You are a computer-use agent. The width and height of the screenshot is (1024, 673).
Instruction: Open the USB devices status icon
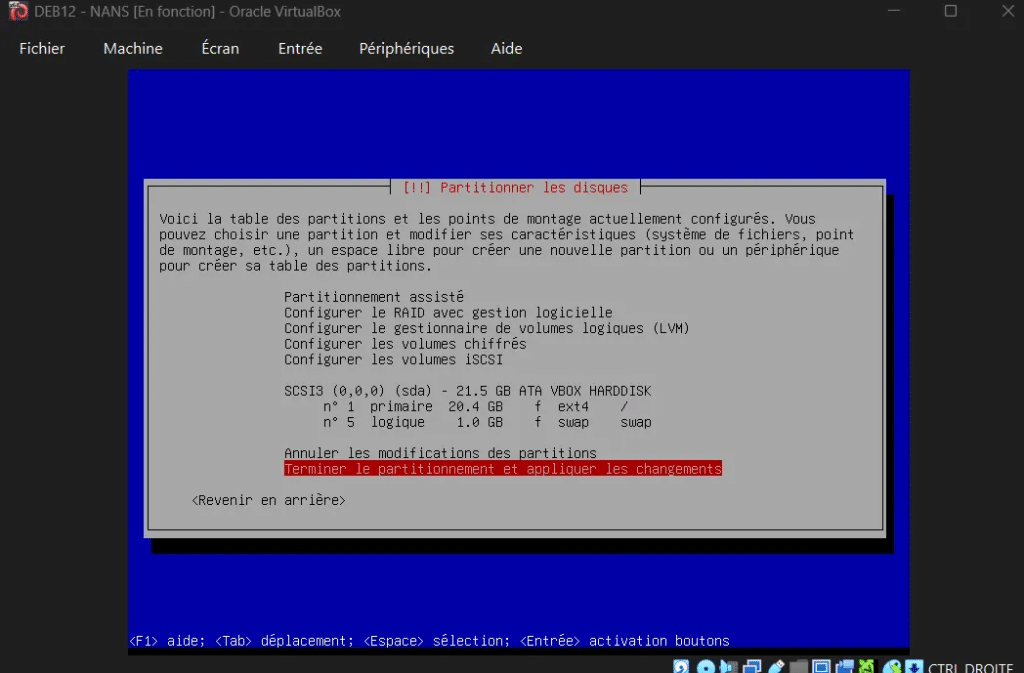point(776,667)
